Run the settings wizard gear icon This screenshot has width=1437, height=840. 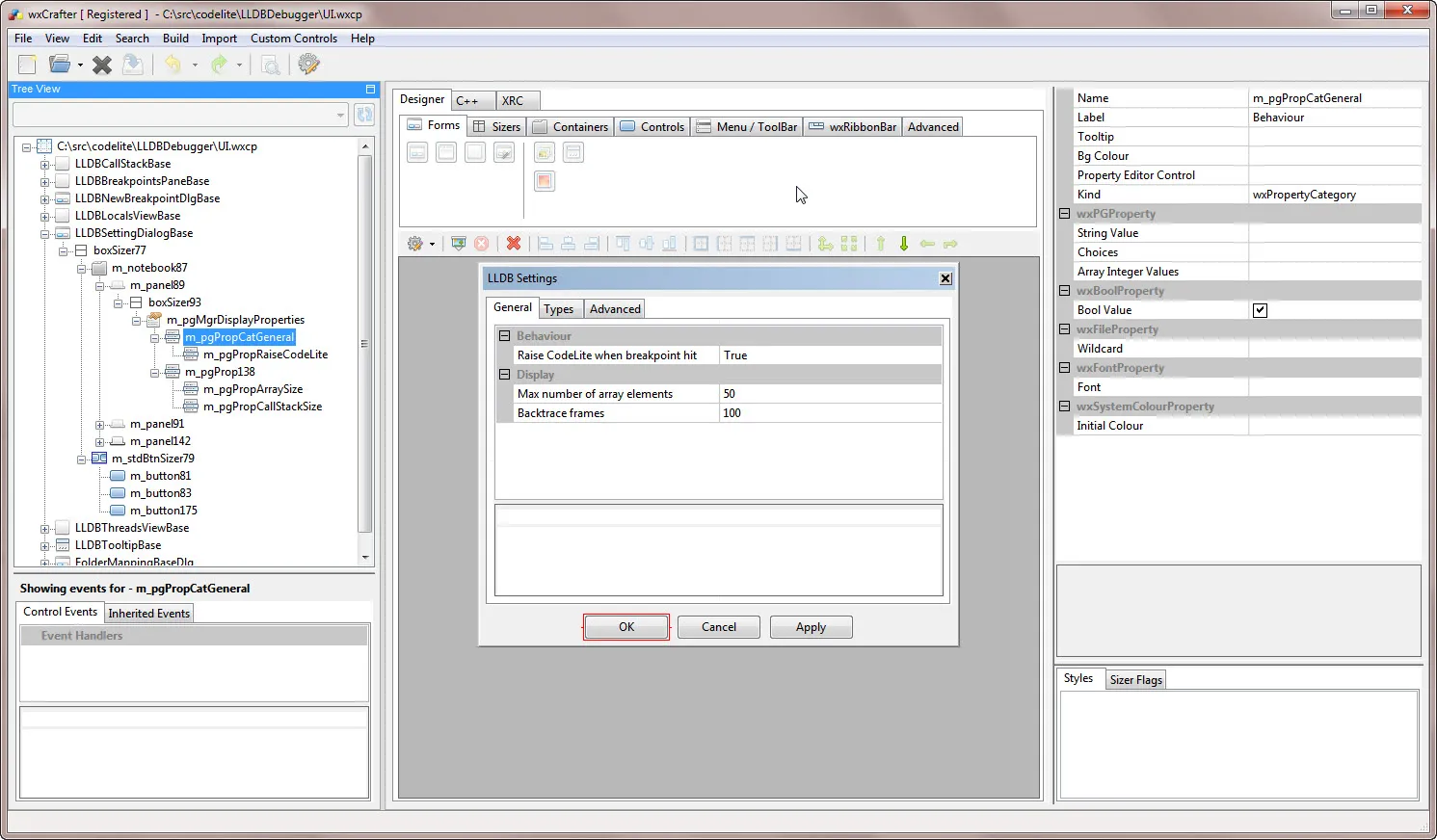(x=308, y=65)
